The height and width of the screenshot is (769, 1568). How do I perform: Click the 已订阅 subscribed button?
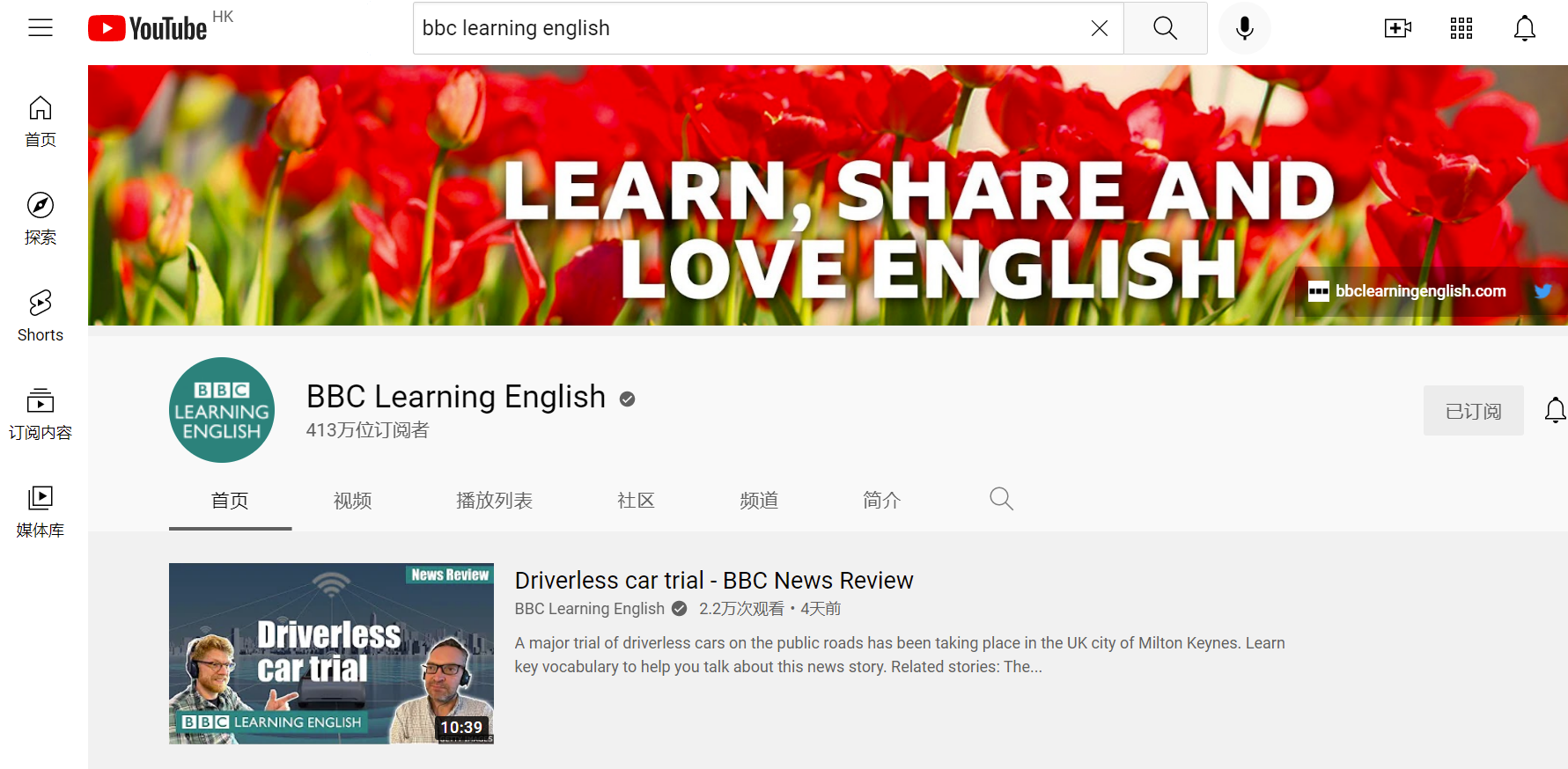pyautogui.click(x=1474, y=411)
